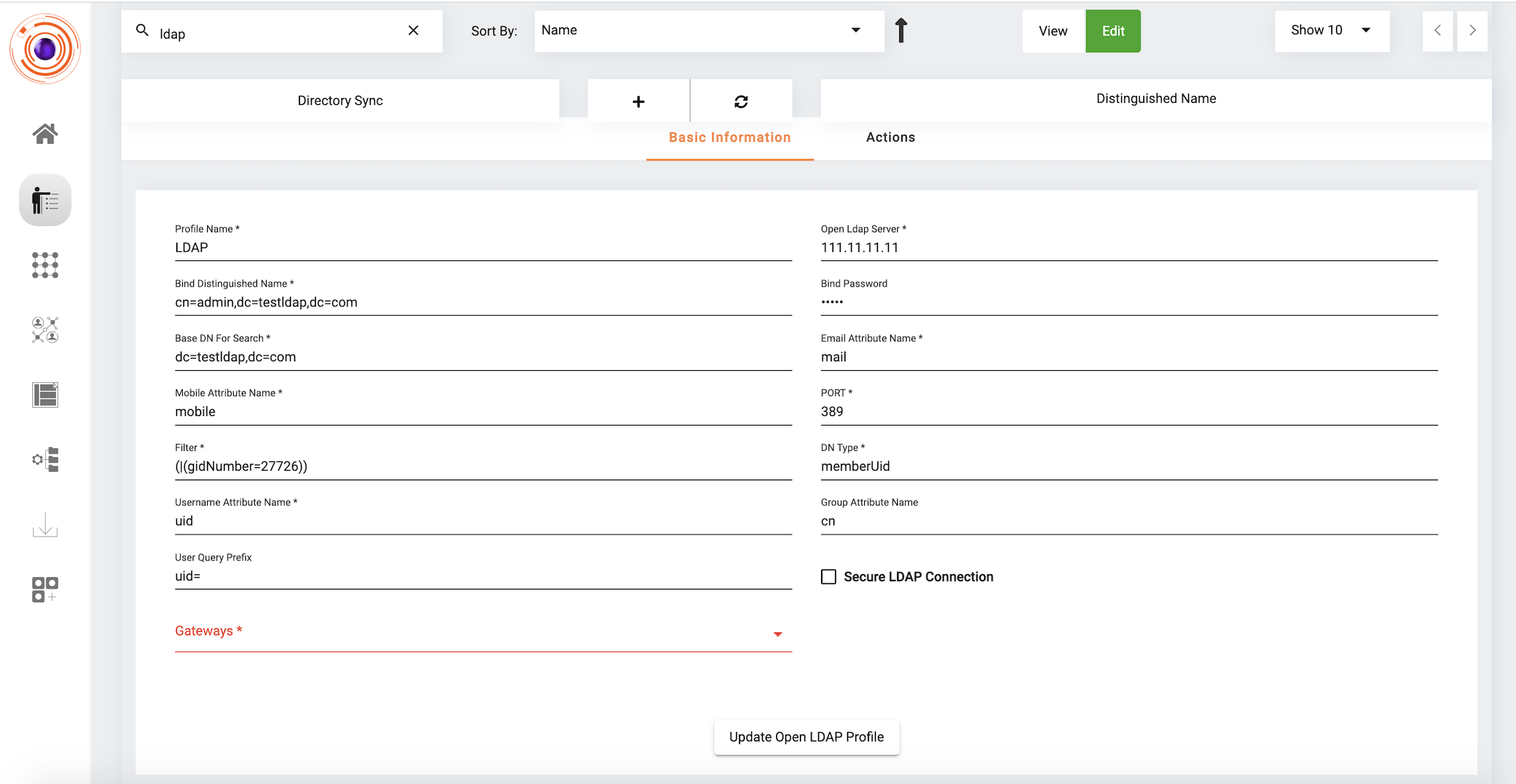Switch to Basic Information tab
Screen dimensions: 1516x784
(729, 138)
